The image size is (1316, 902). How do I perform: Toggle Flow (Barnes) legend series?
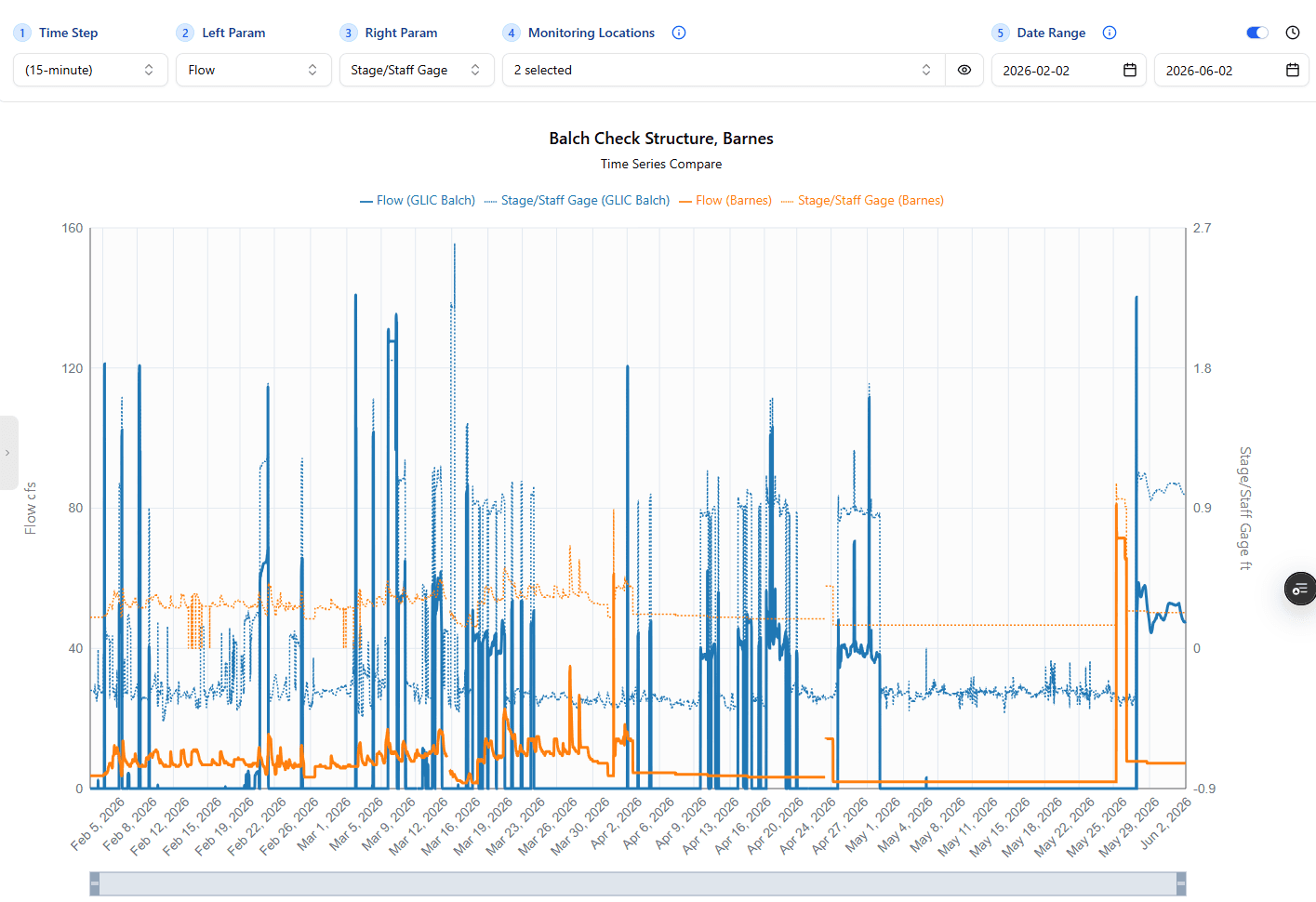point(725,200)
